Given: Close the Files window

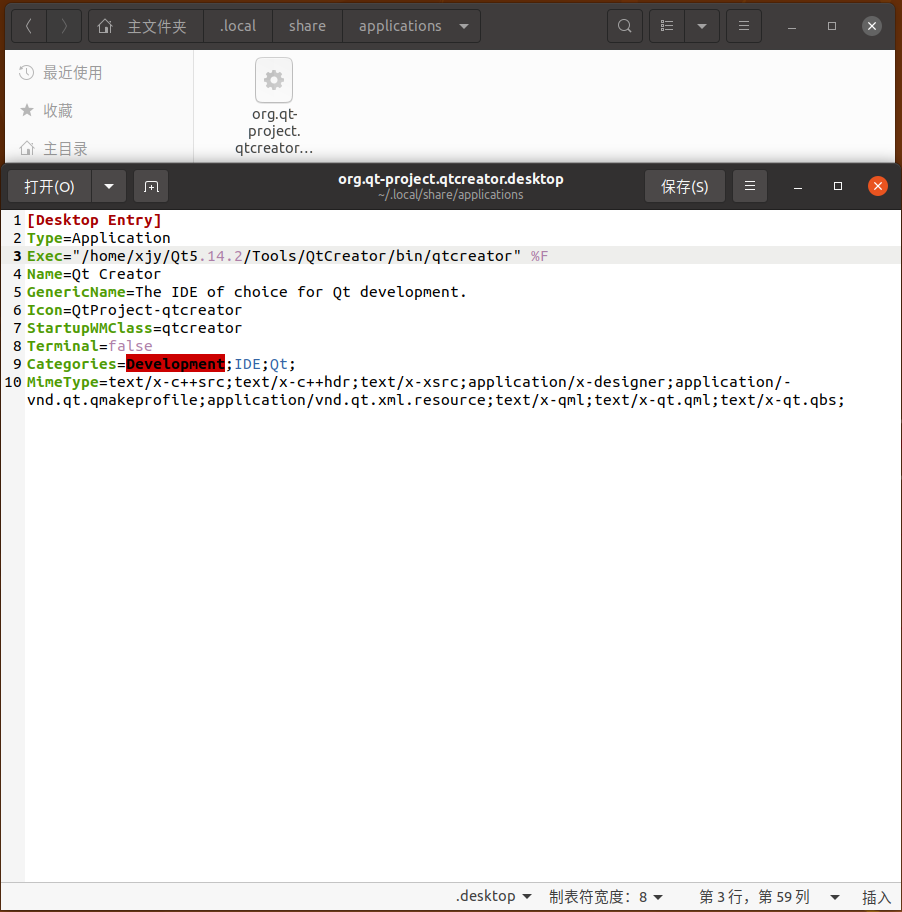Looking at the screenshot, I should (x=872, y=26).
